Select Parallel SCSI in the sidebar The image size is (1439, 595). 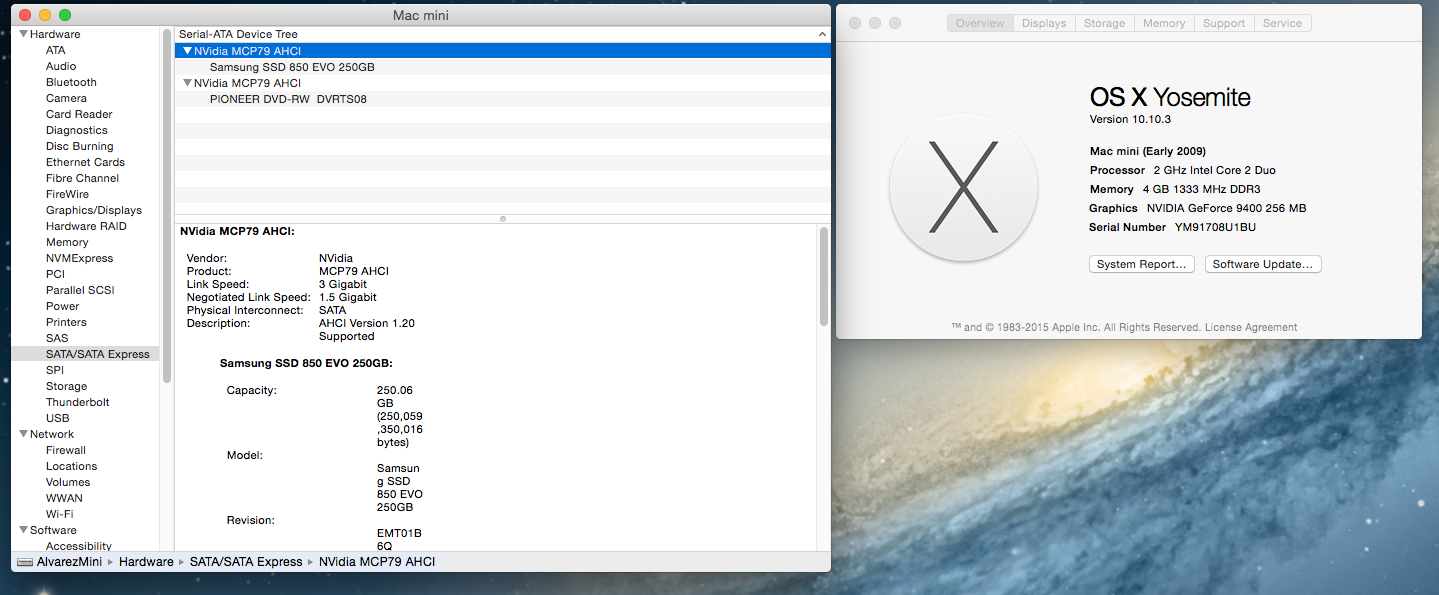point(80,290)
